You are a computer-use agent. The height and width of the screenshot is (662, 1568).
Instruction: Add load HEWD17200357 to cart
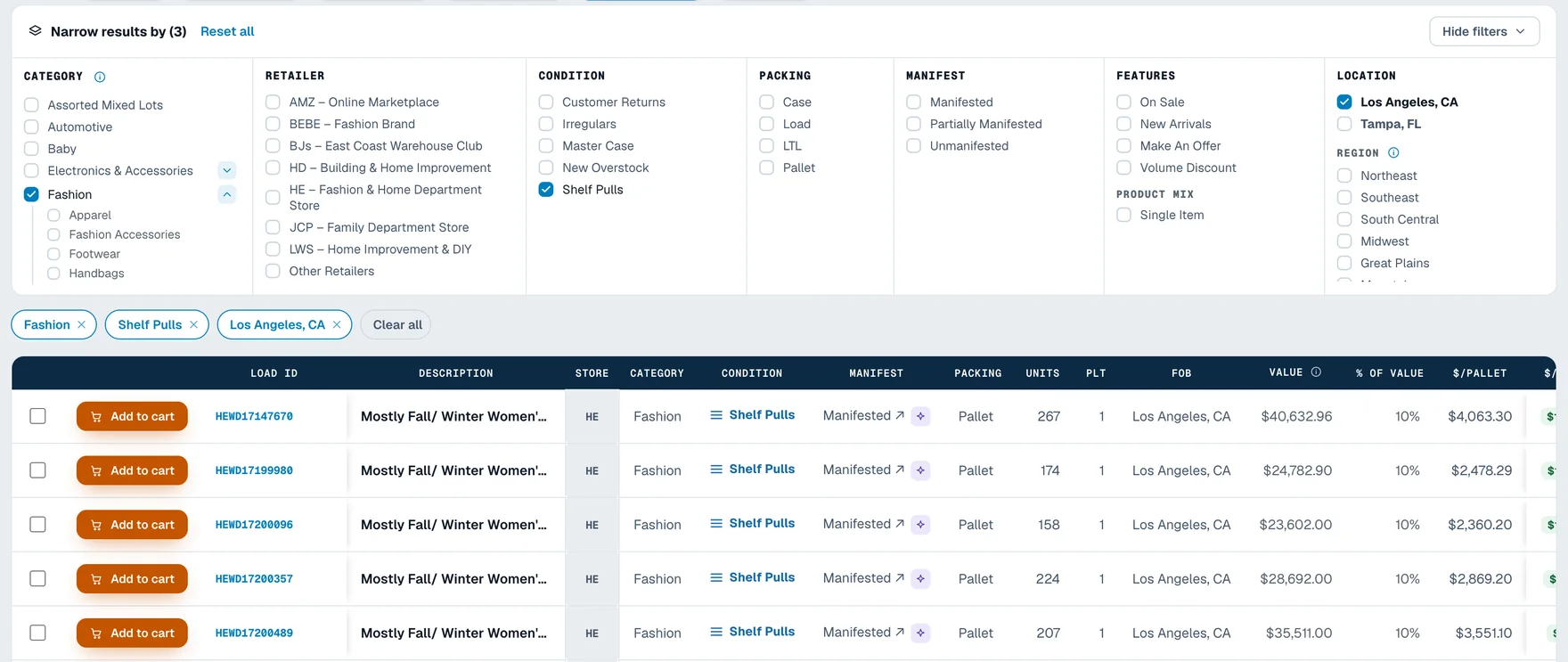132,579
